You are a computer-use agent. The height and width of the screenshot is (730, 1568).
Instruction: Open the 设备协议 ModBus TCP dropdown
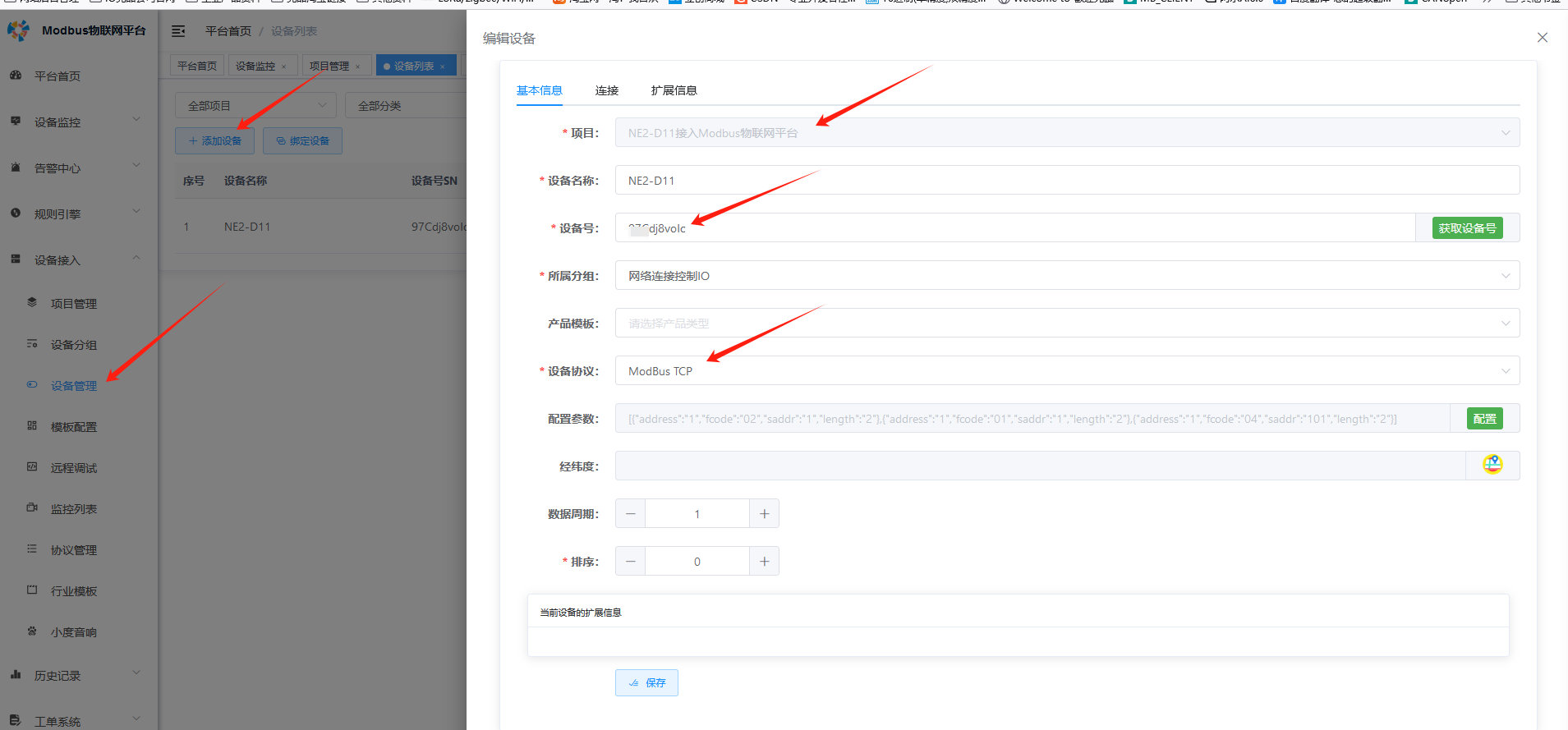pos(1066,371)
